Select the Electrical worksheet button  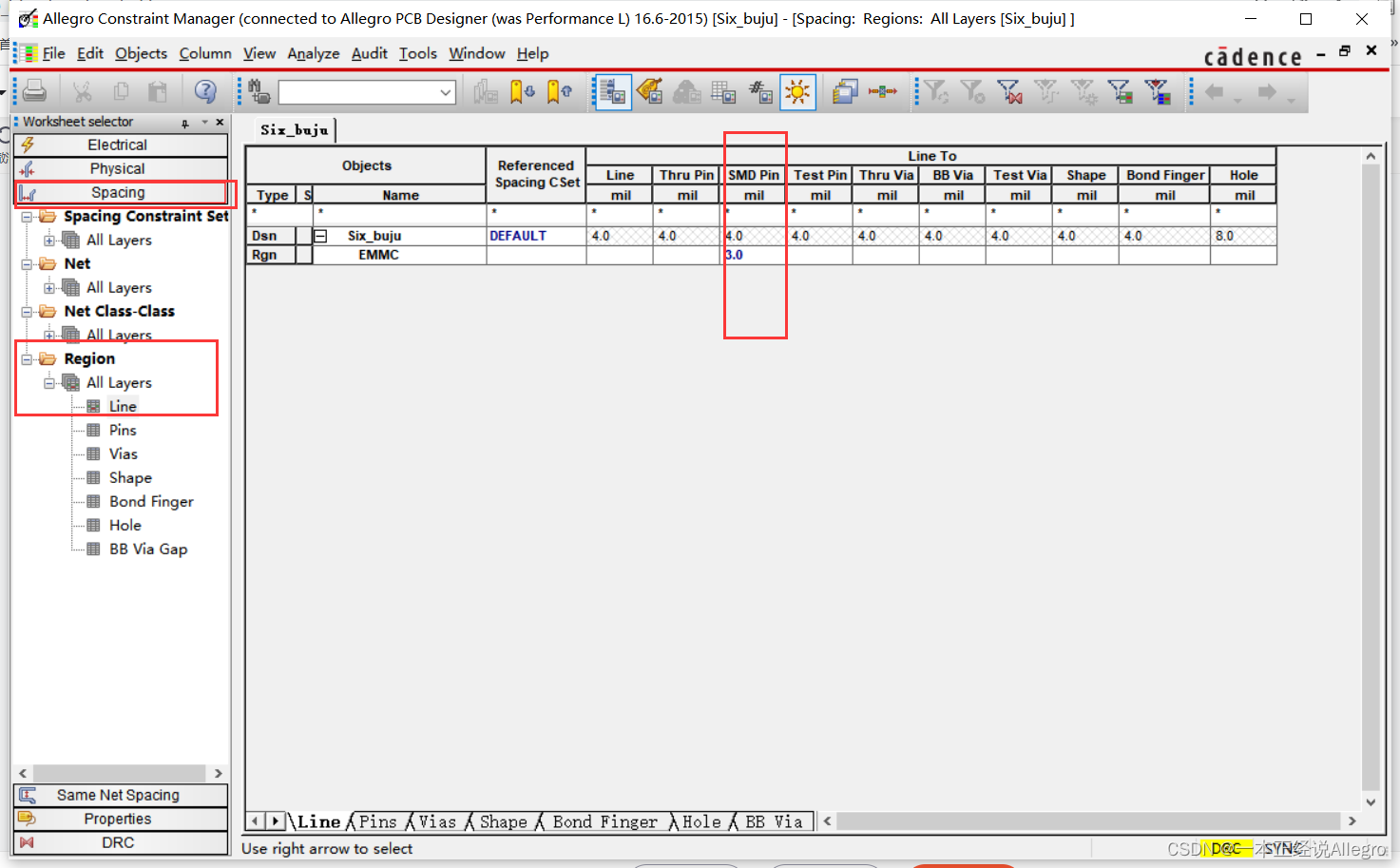pos(121,145)
